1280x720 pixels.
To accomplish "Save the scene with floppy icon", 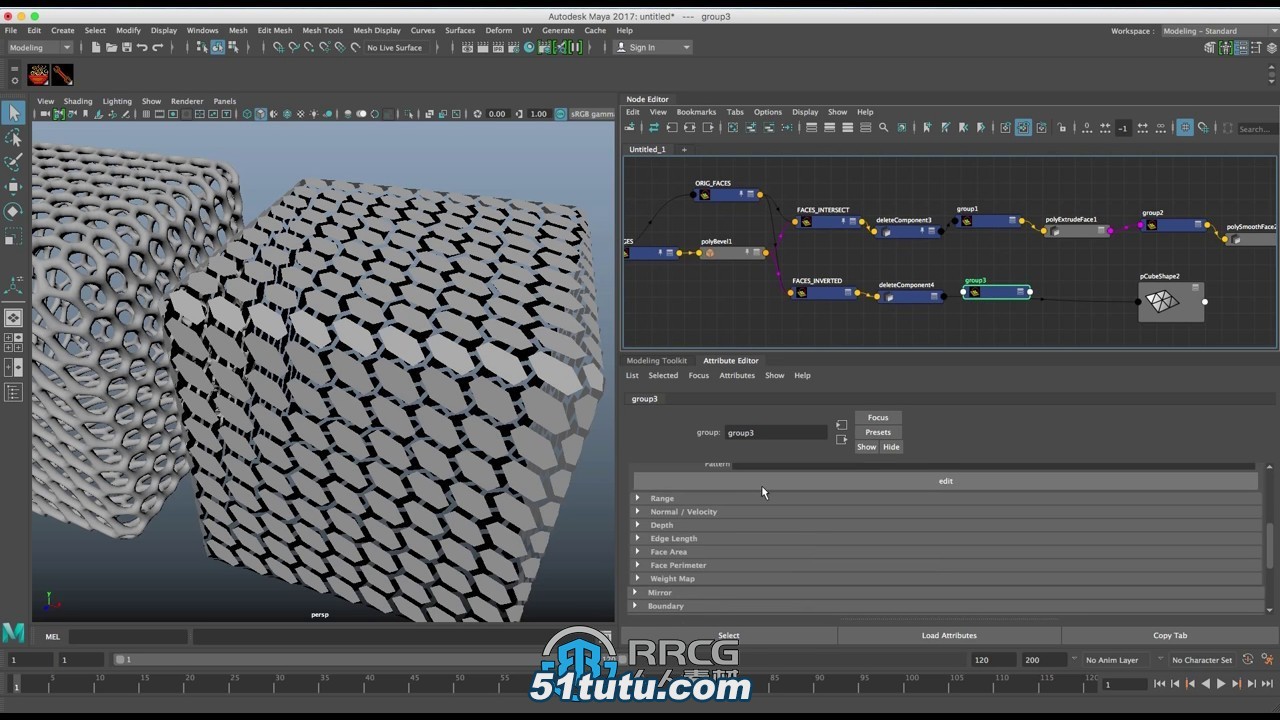I will (126, 47).
